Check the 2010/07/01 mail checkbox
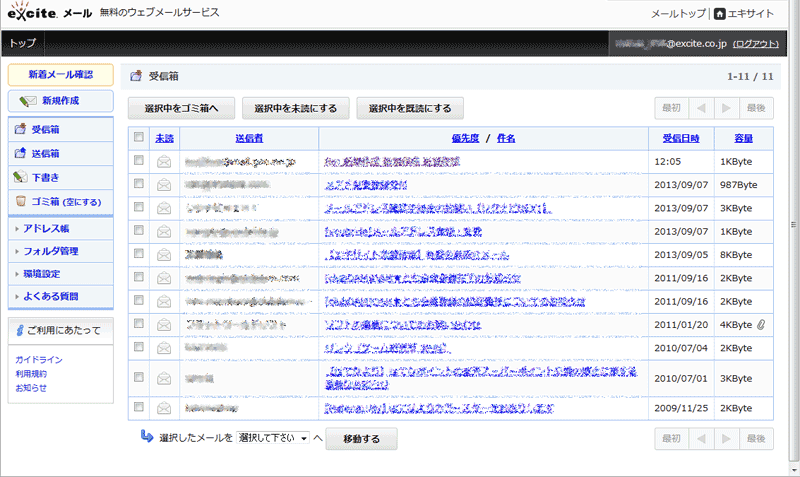 pos(139,377)
